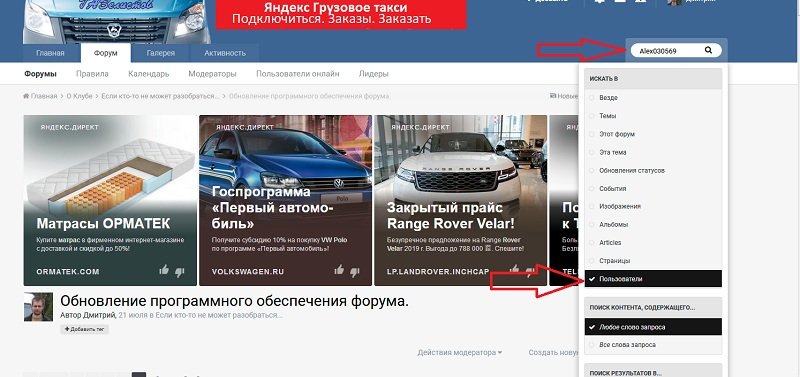Image resolution: width=800 pixels, height=377 pixels.
Task: Click 'ПОИСК РЕЗУЛЬТАТОВ В...' header
Action: [x=653, y=371]
